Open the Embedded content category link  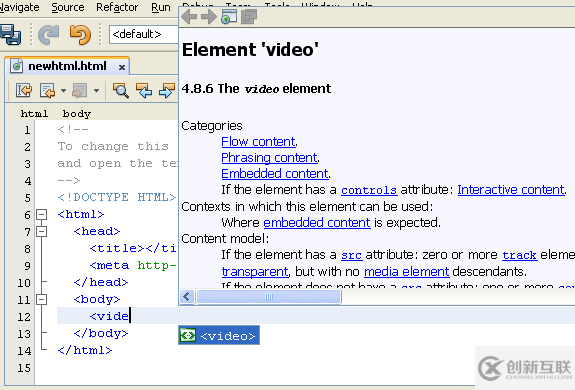coord(275,173)
